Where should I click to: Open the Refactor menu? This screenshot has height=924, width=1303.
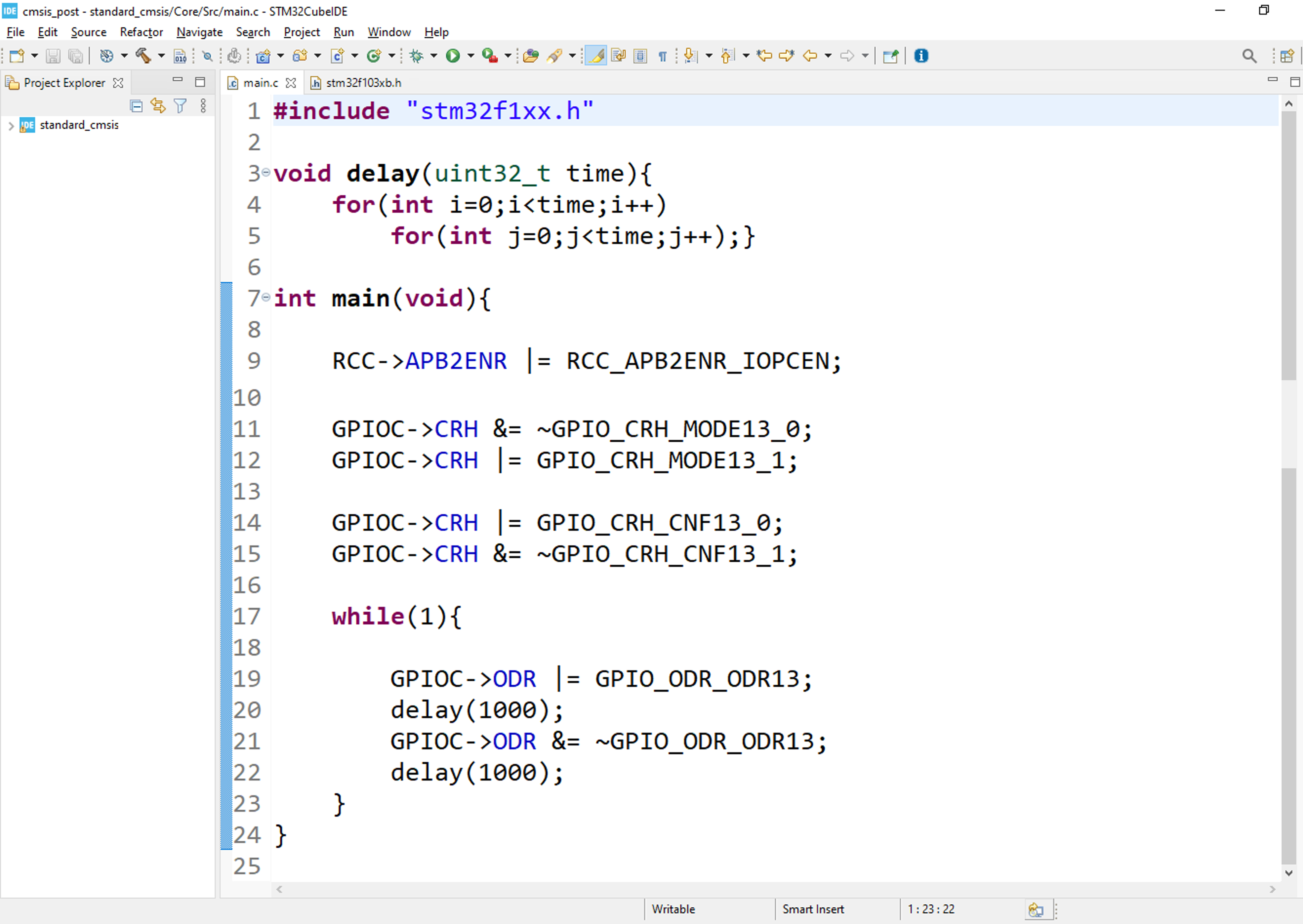[x=141, y=32]
